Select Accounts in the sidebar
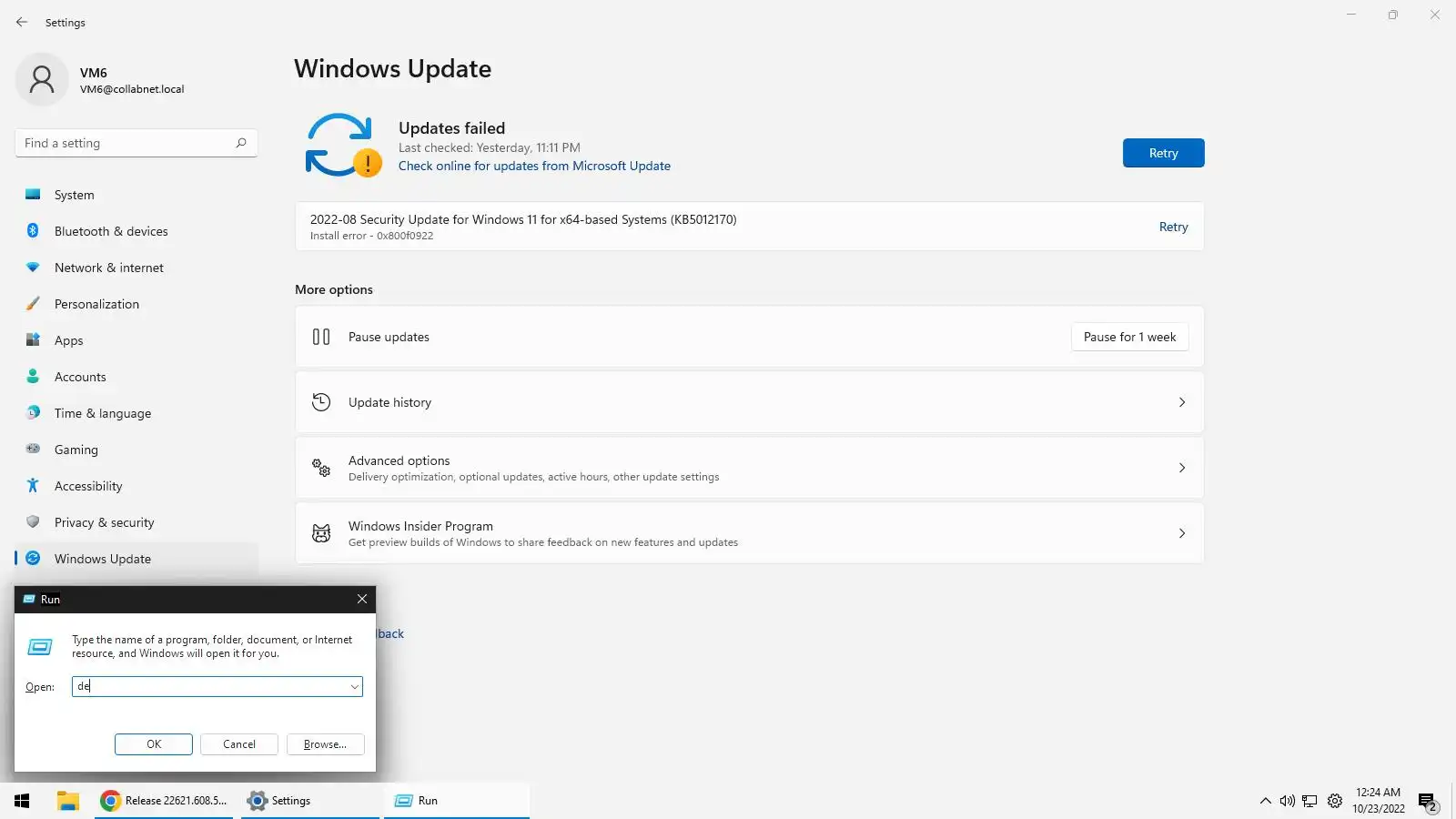The image size is (1456, 819). [136, 377]
